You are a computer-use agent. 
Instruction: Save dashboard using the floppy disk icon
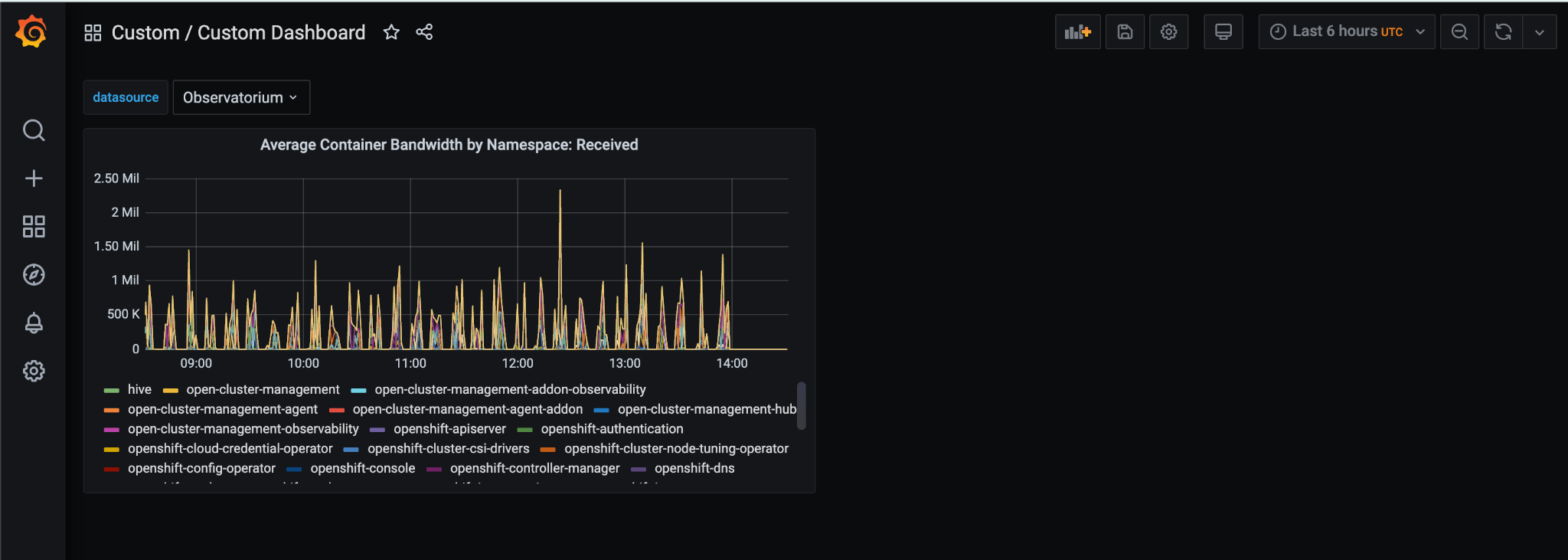(1125, 32)
